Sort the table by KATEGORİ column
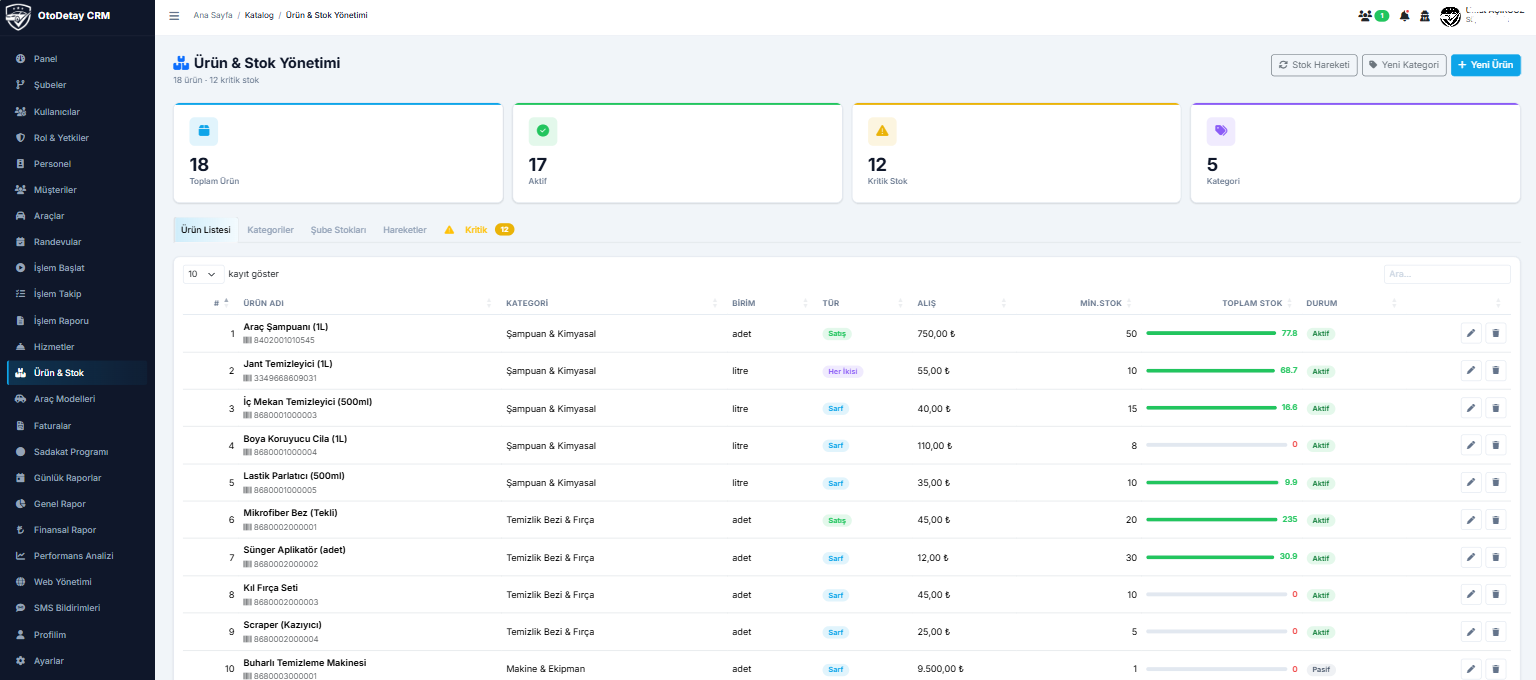Screen dimensions: 1536x680 click(x=610, y=303)
